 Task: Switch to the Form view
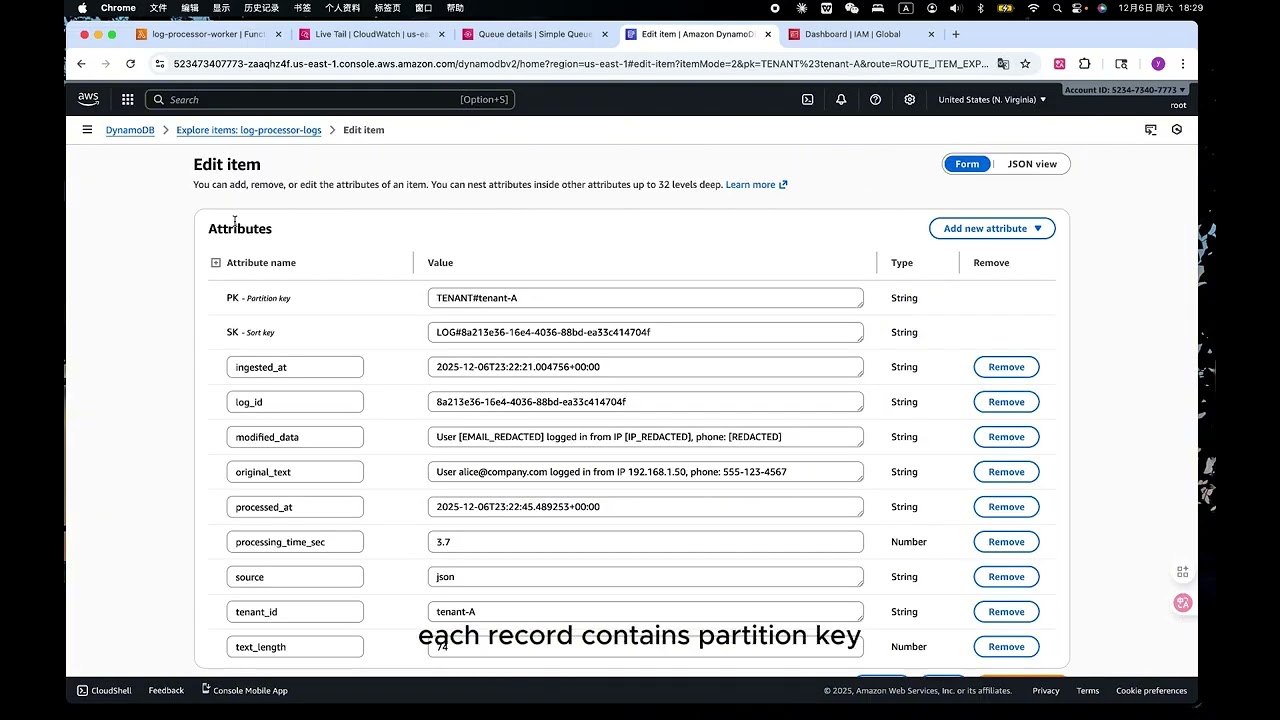click(967, 164)
